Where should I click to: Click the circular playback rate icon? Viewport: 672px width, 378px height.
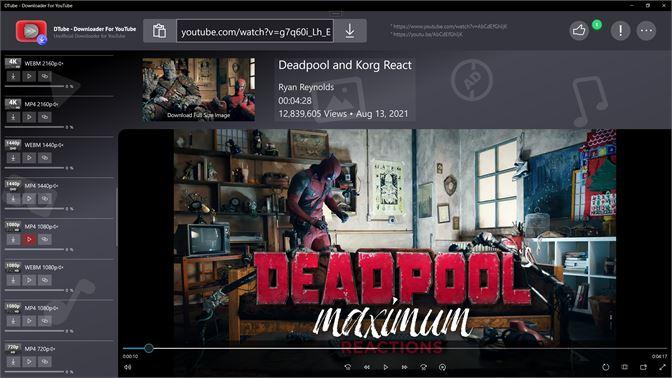point(442,367)
